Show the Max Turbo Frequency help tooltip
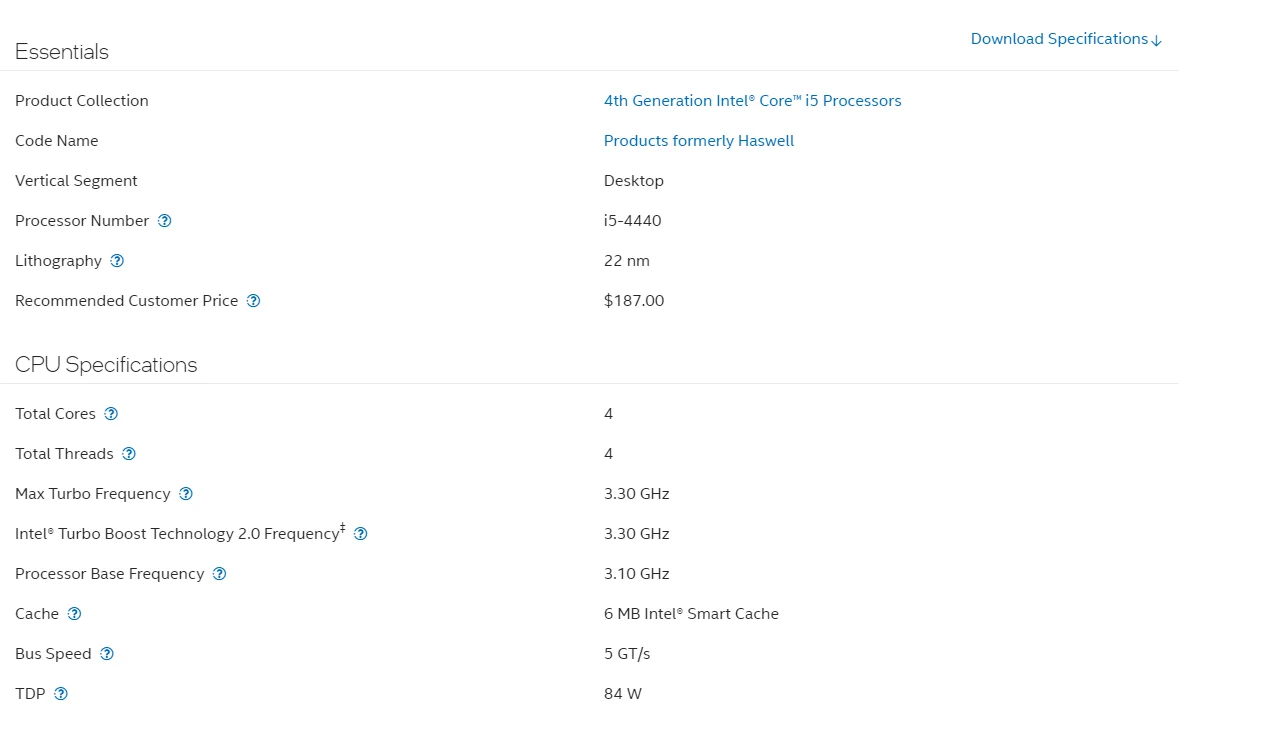This screenshot has height=746, width=1265. [x=186, y=494]
